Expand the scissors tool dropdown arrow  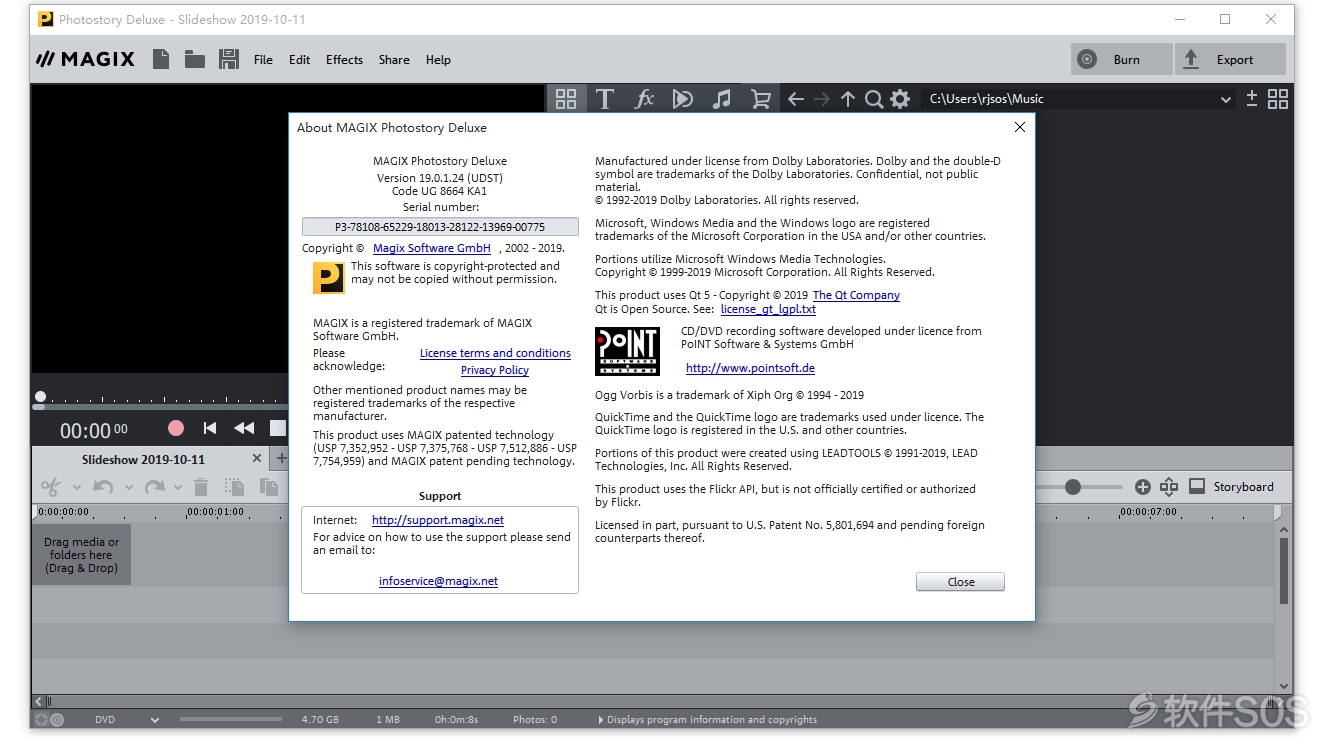click(76, 488)
